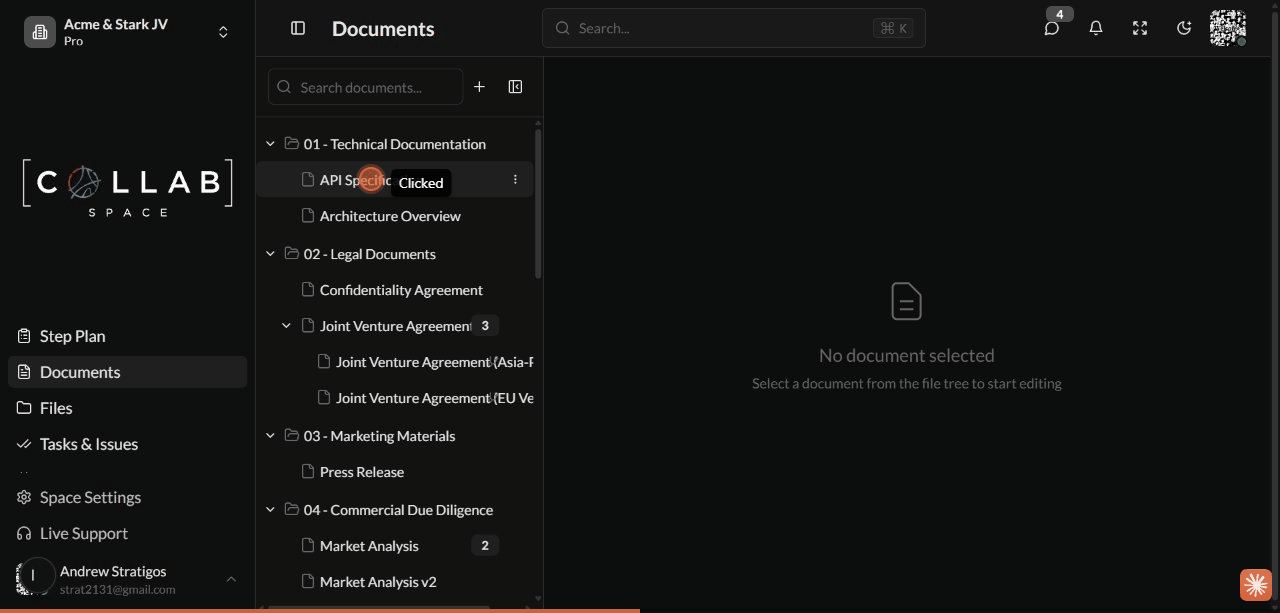Collapse the Andrew Stratigos account section
This screenshot has height=613, width=1280.
click(x=231, y=579)
